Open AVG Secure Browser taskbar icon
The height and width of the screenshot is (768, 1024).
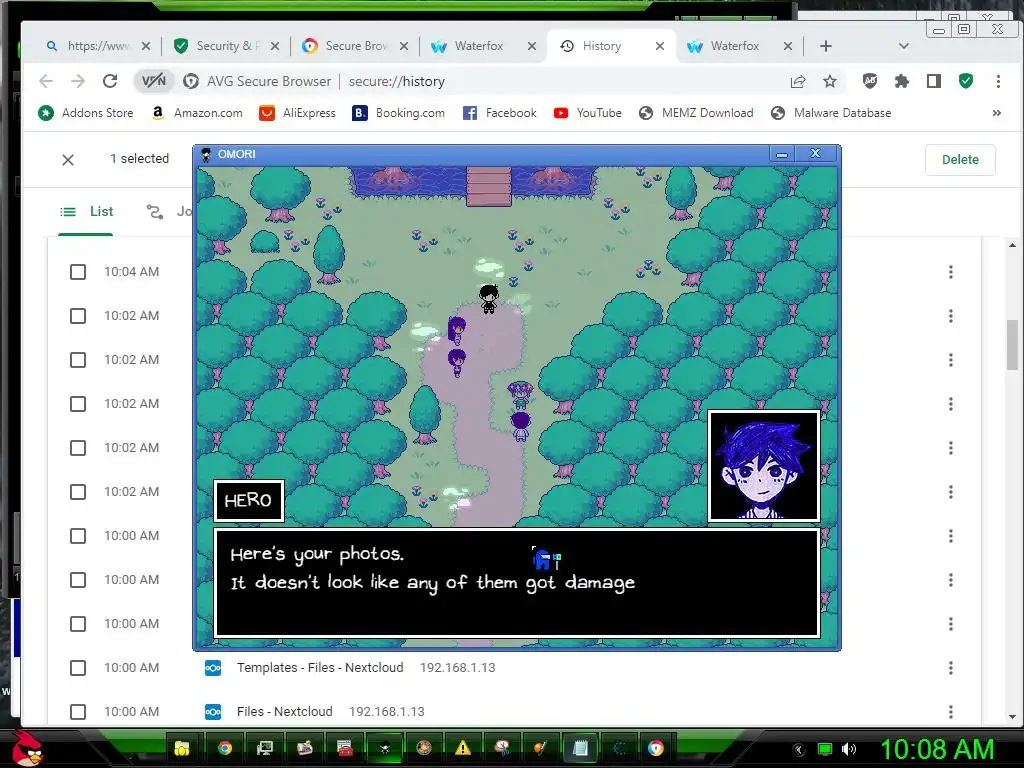(656, 748)
